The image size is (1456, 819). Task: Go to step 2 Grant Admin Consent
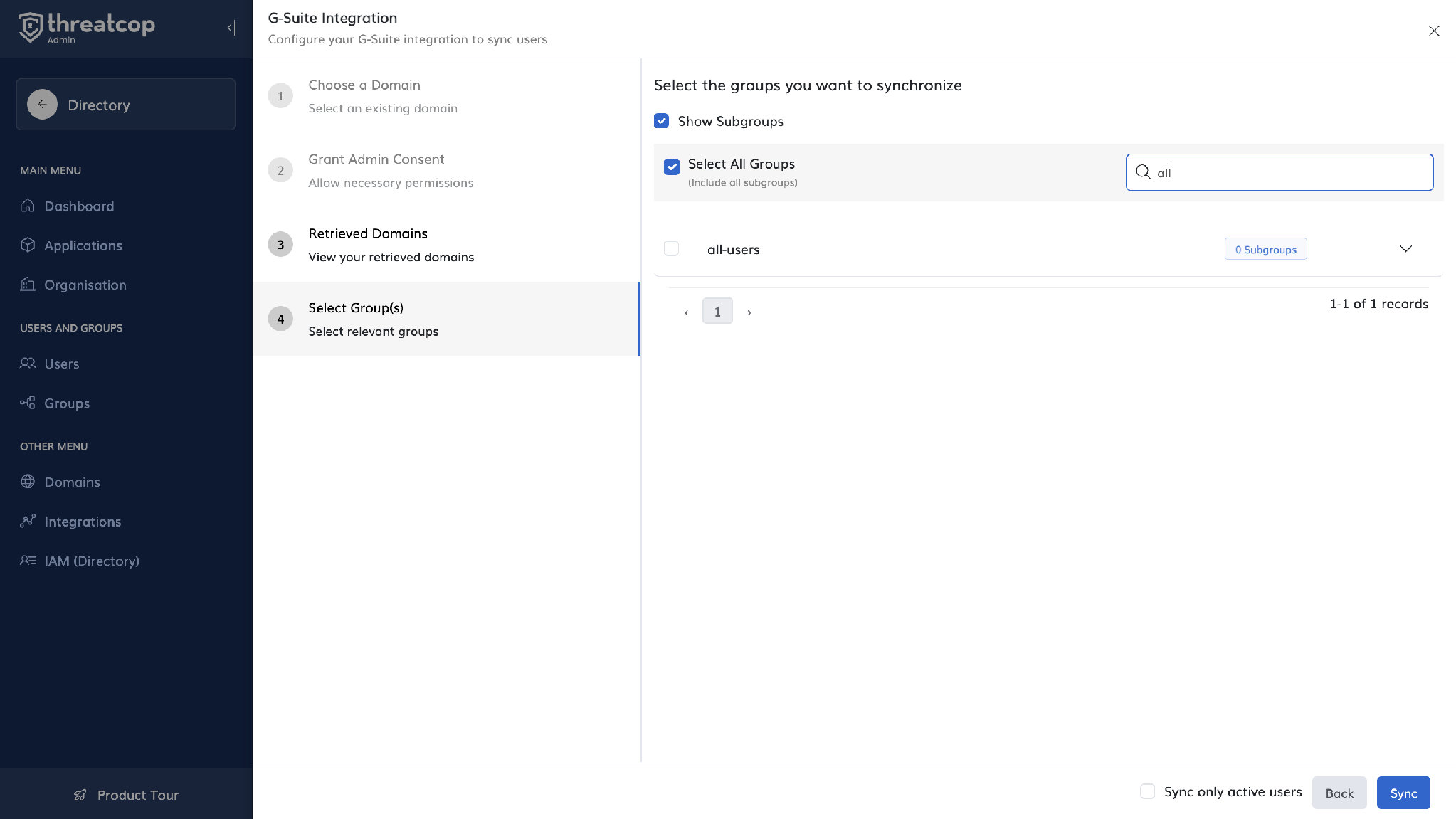tap(446, 170)
